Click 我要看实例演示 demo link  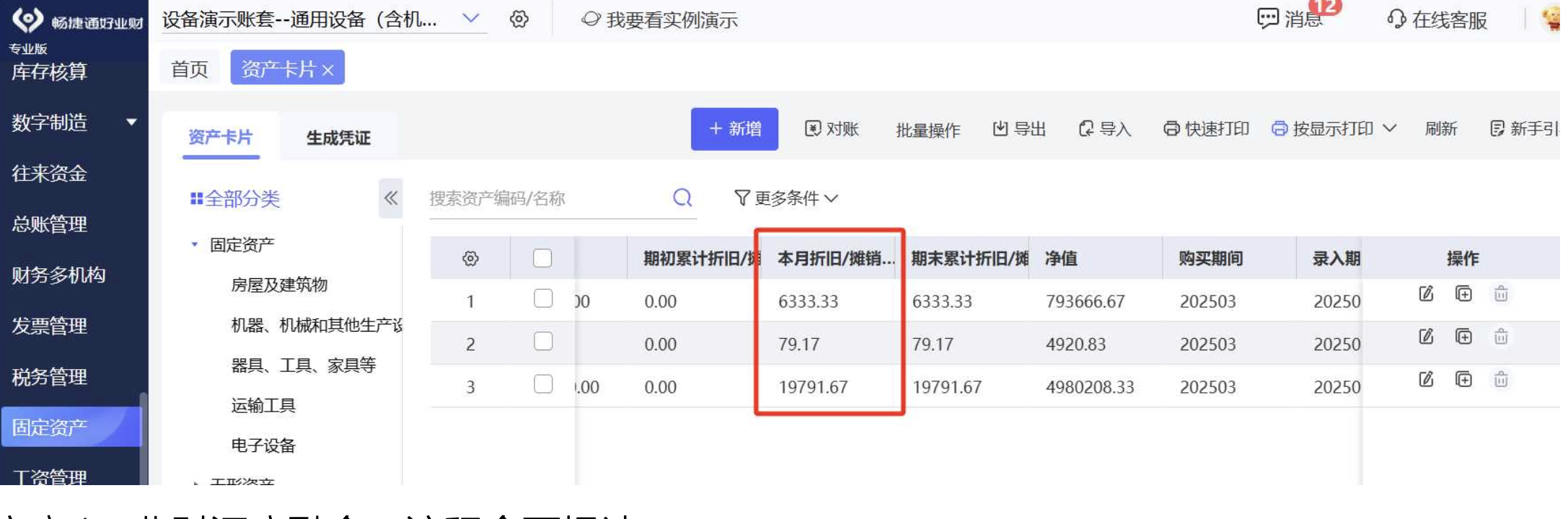pyautogui.click(x=659, y=20)
